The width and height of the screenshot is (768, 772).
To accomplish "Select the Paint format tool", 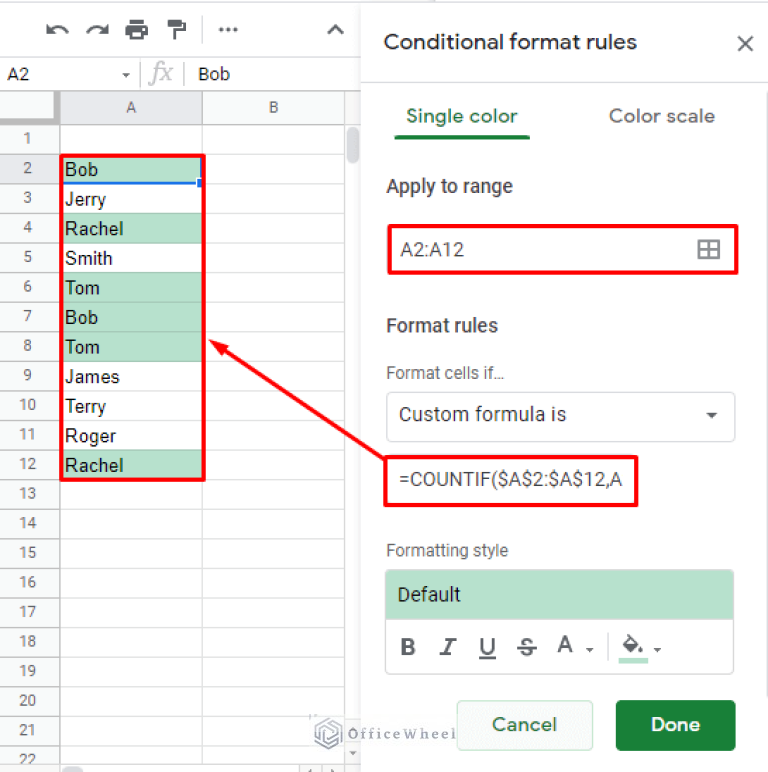I will tap(176, 30).
